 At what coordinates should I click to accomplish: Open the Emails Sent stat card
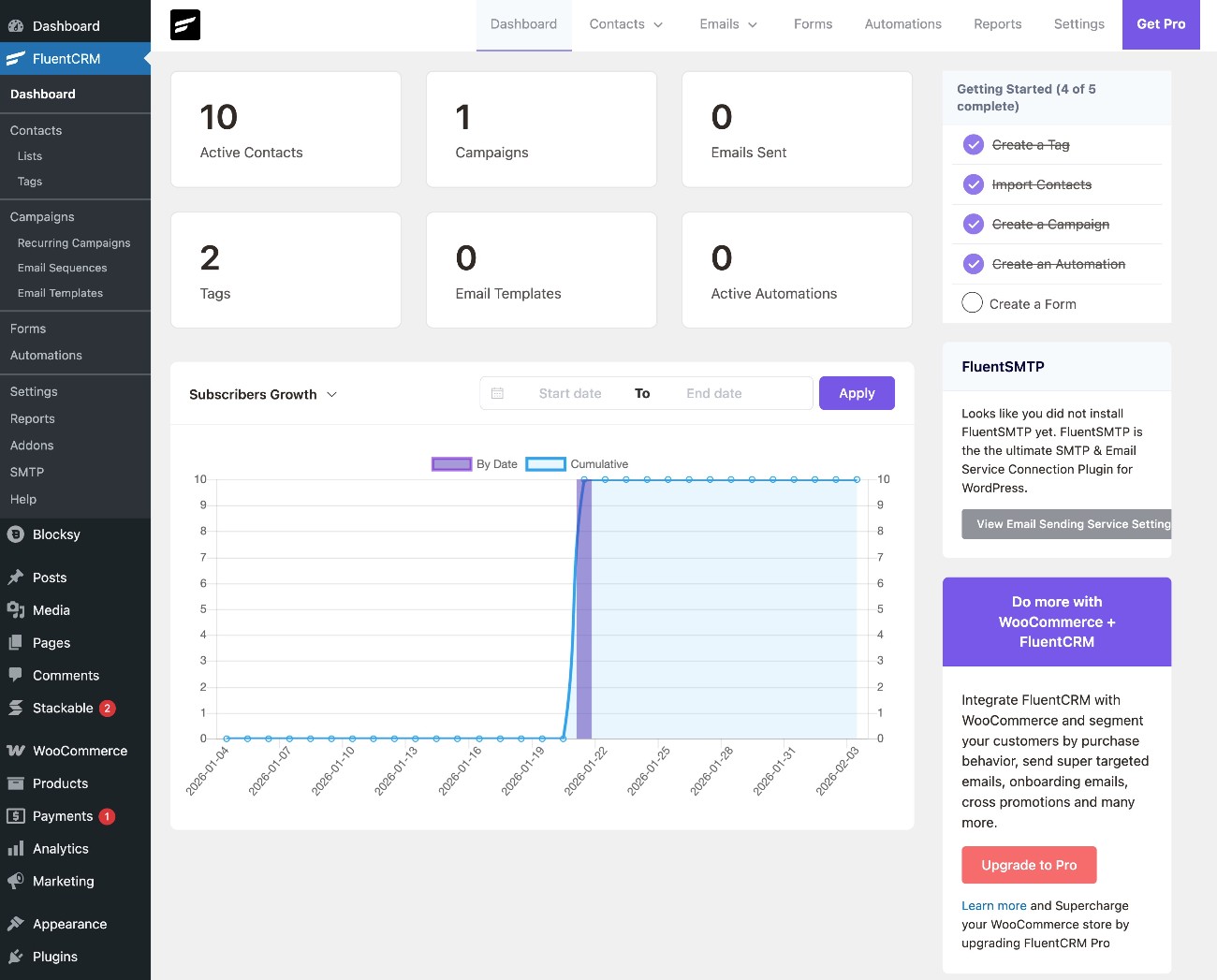[x=797, y=129]
